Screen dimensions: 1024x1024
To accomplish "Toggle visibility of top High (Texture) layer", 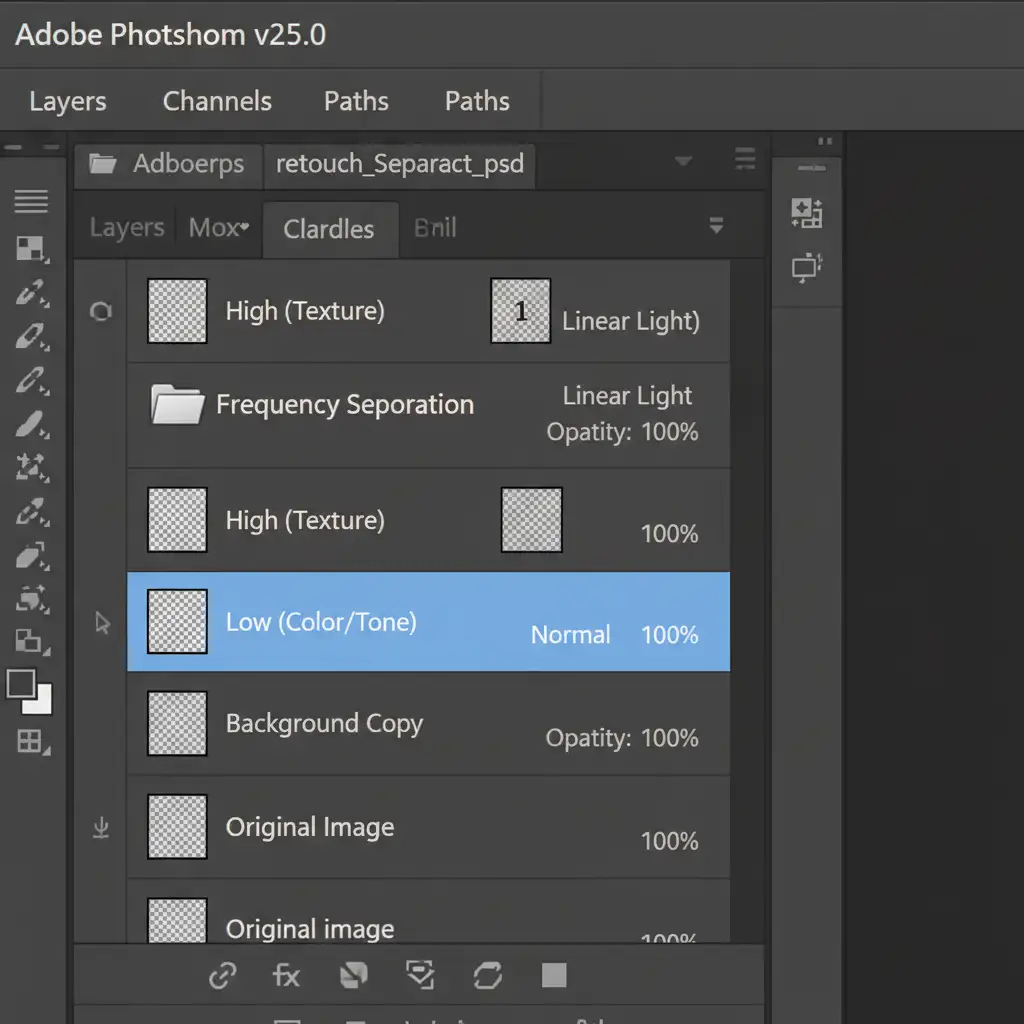I will (x=100, y=312).
